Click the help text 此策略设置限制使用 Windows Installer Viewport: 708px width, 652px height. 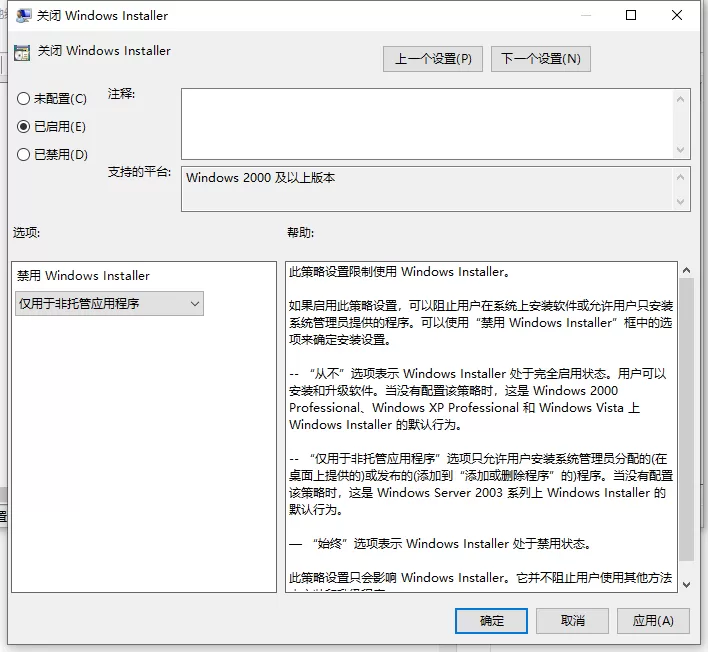(399, 272)
